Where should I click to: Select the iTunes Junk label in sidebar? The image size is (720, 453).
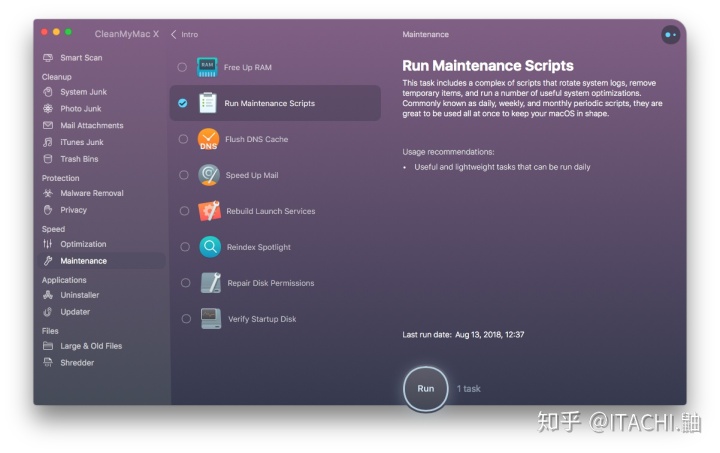82,142
